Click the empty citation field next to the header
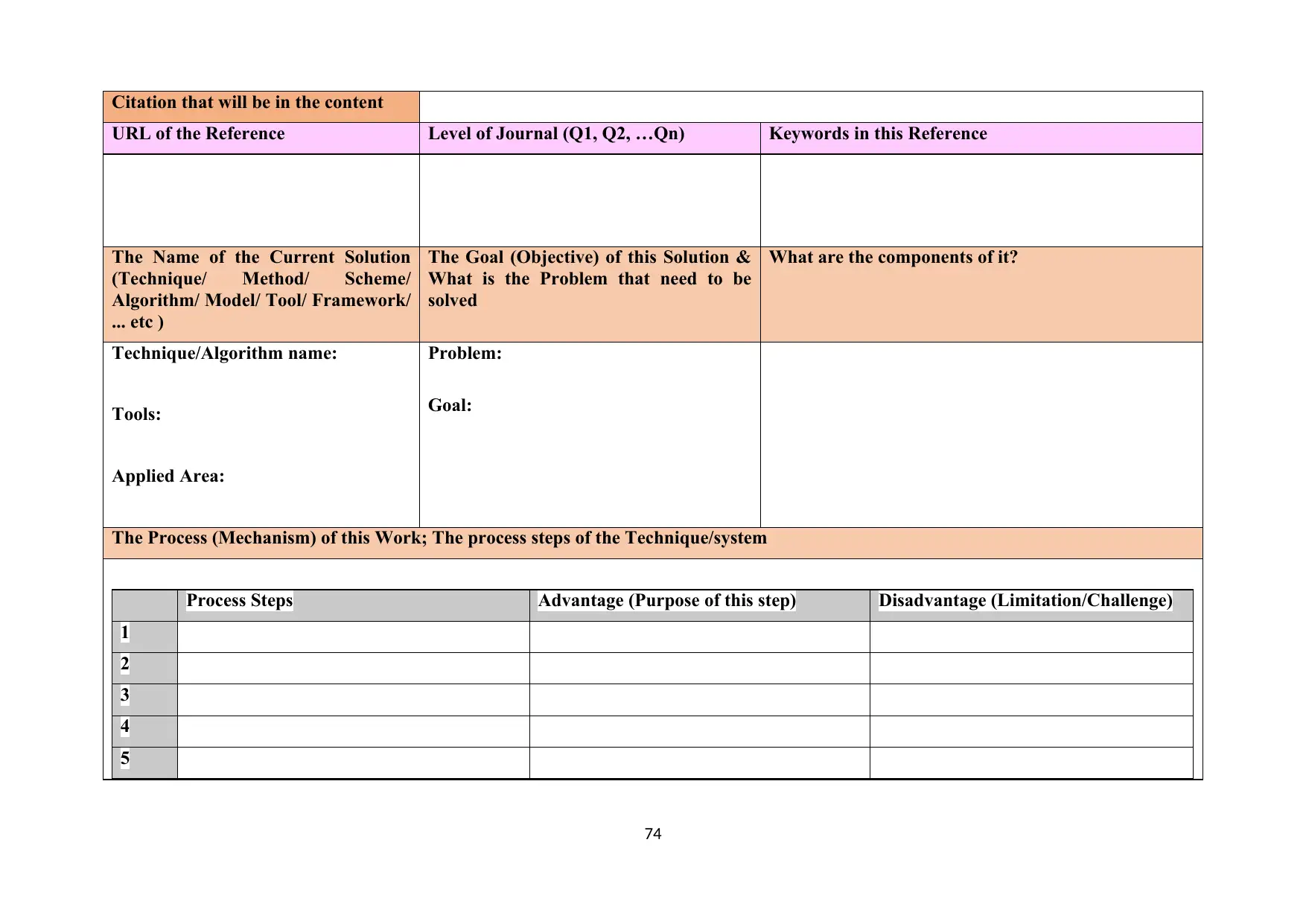 coord(811,106)
